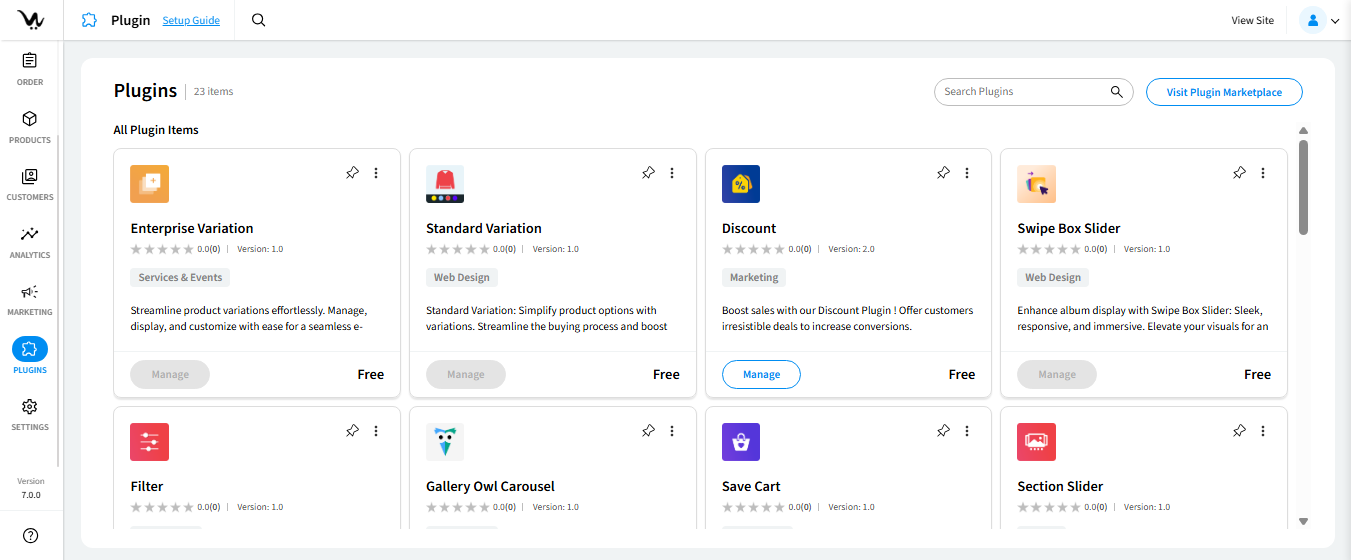Select Plugins in the sidebar
This screenshot has height=560, width=1351.
(x=30, y=355)
